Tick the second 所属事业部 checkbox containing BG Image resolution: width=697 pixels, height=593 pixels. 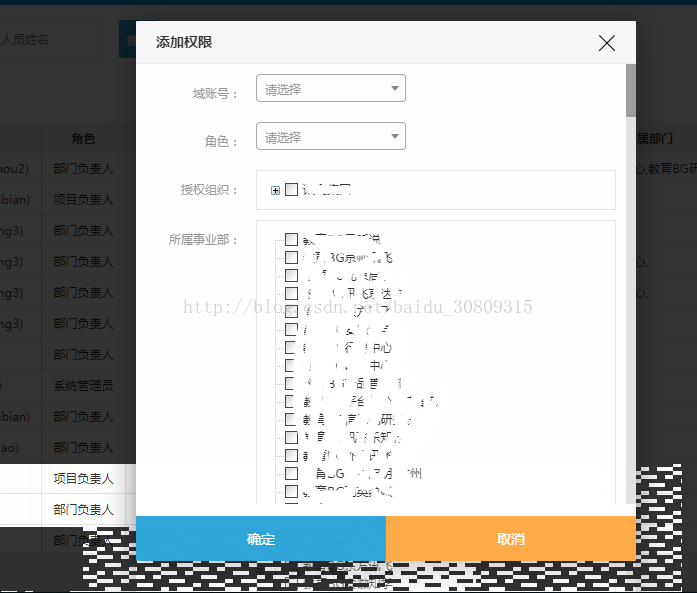[291, 258]
